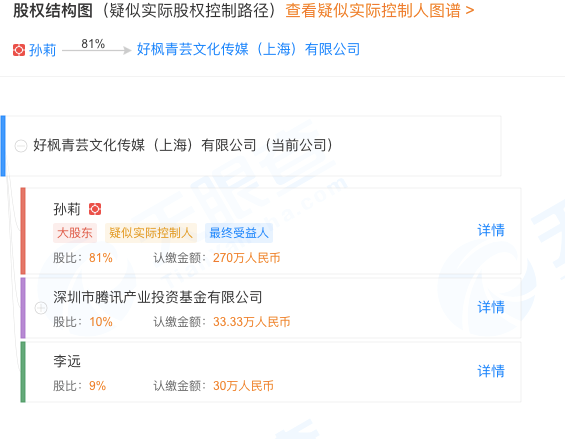Click 270万人民币 subscribed amount for 孙莉
The height and width of the screenshot is (439, 565).
click(246, 258)
